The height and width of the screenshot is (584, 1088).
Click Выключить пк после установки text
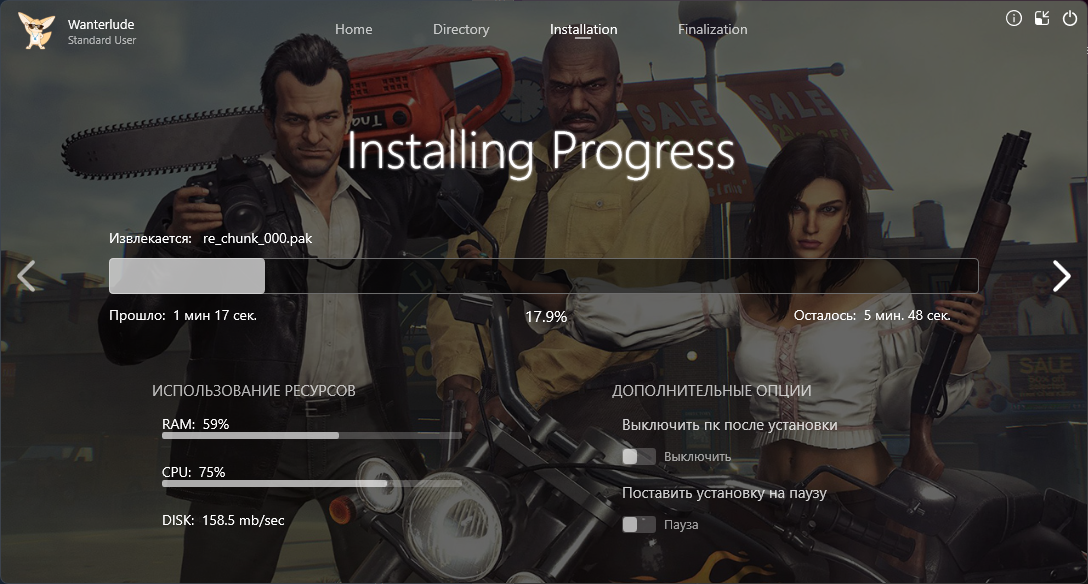click(729, 425)
